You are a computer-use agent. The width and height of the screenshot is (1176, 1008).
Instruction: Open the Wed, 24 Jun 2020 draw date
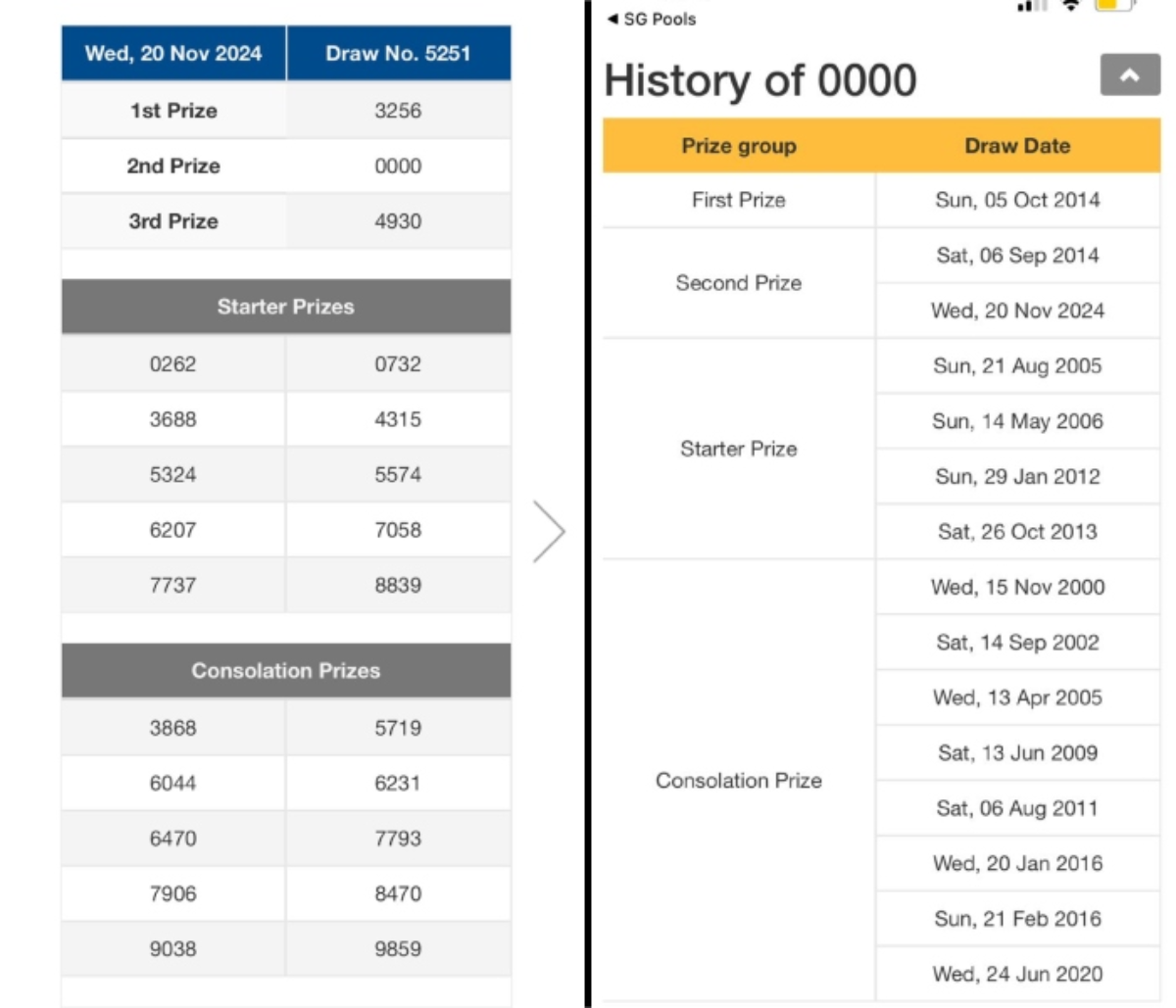(1017, 974)
